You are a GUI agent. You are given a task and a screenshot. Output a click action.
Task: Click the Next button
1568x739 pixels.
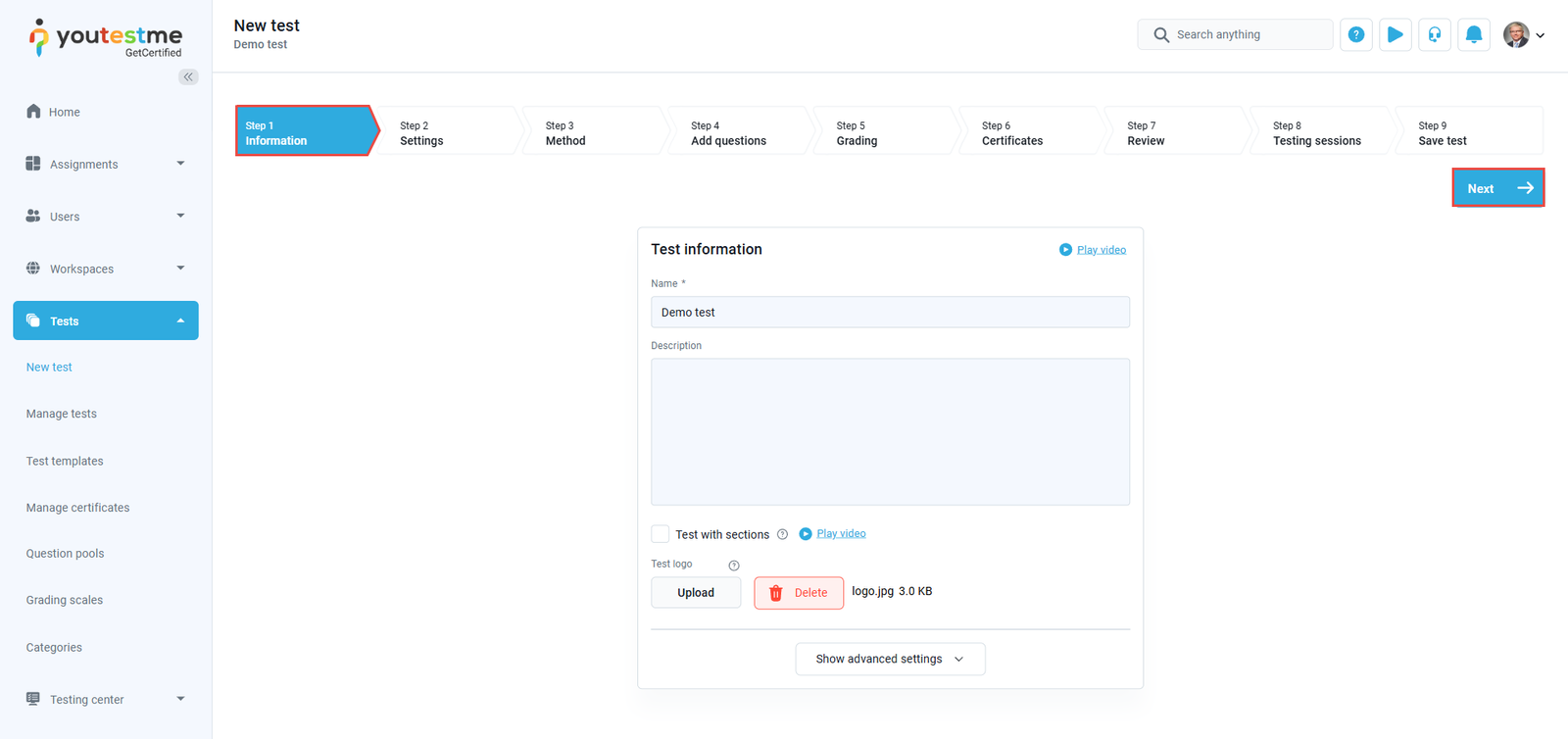pos(1497,188)
